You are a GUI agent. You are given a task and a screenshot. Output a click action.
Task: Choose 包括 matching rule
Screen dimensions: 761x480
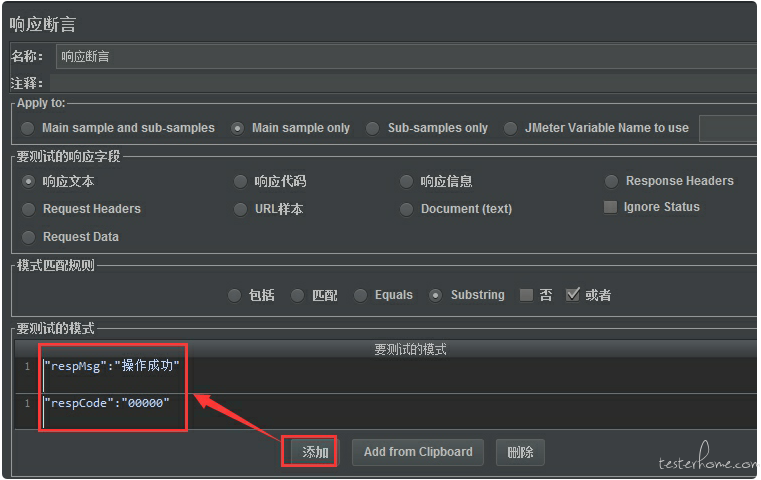pos(234,295)
